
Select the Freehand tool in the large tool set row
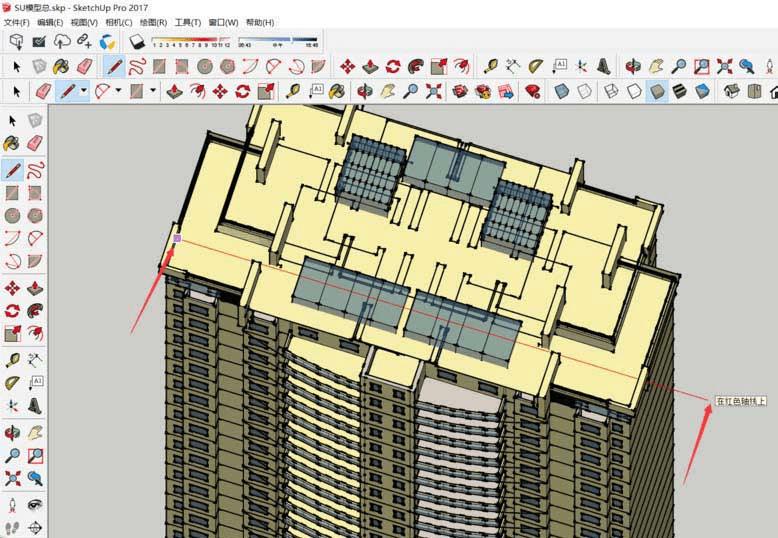(x=136, y=66)
